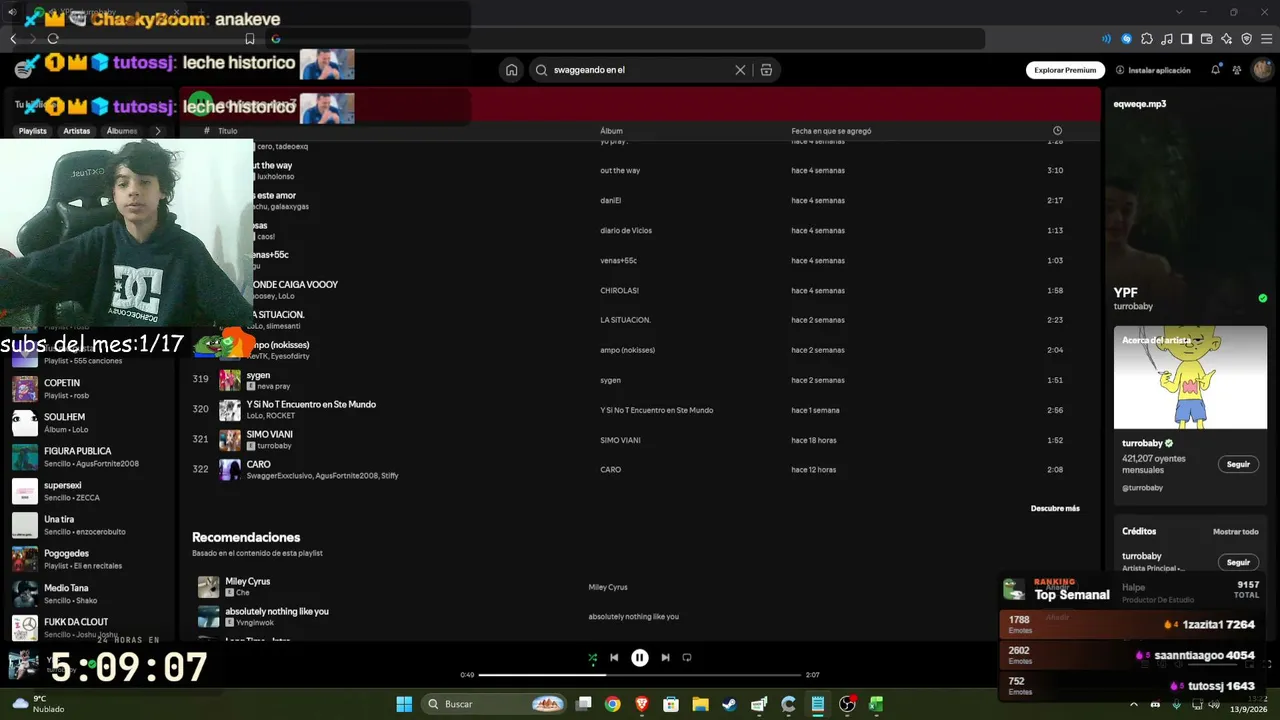Click the 'Descubre más' link
This screenshot has height=720, width=1280.
(1055, 509)
